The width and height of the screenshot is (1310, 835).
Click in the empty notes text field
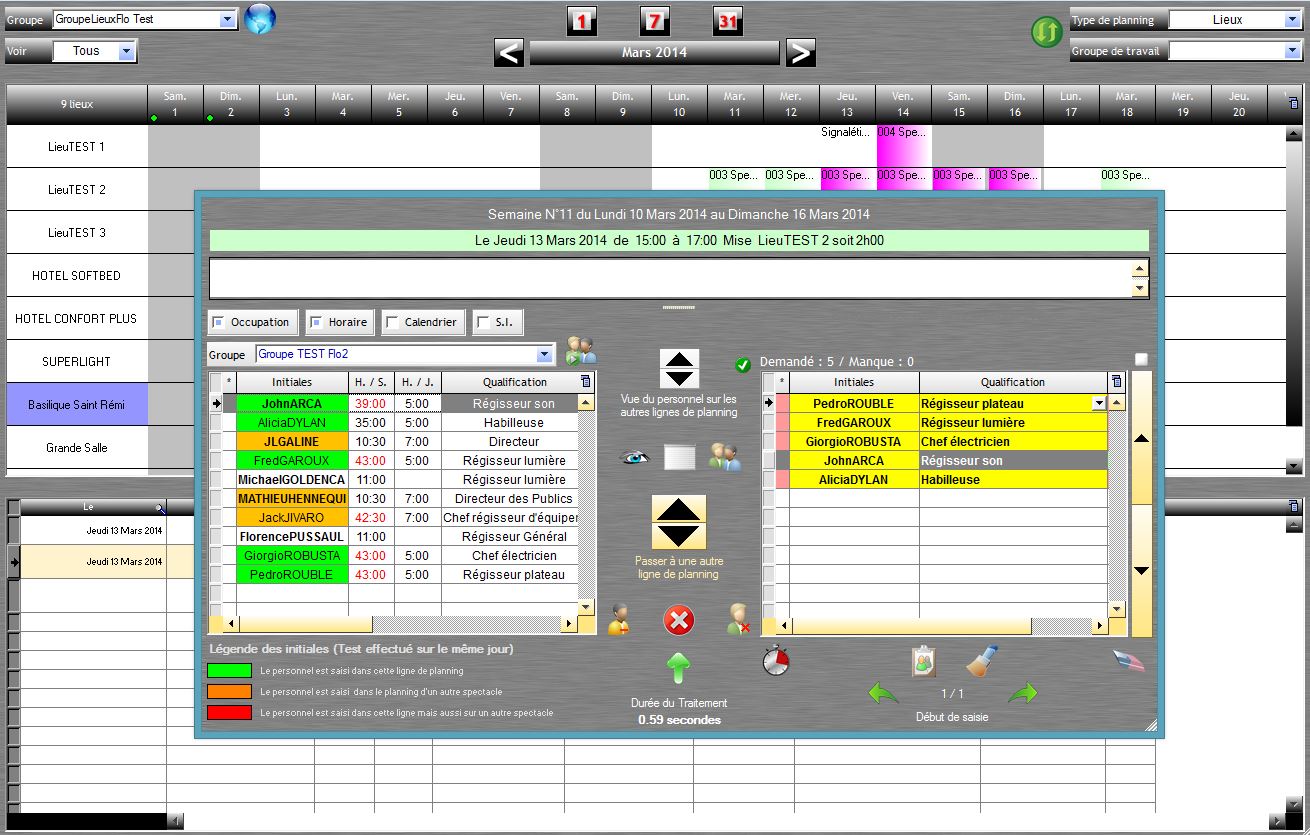(668, 278)
